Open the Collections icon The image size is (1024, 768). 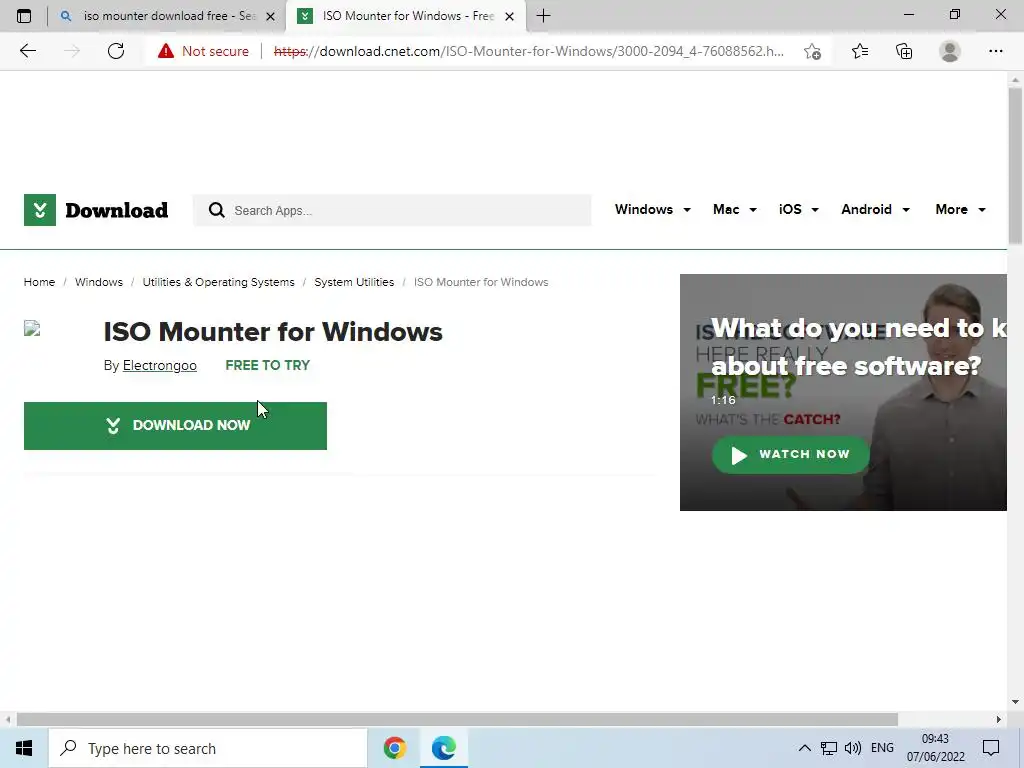(904, 51)
